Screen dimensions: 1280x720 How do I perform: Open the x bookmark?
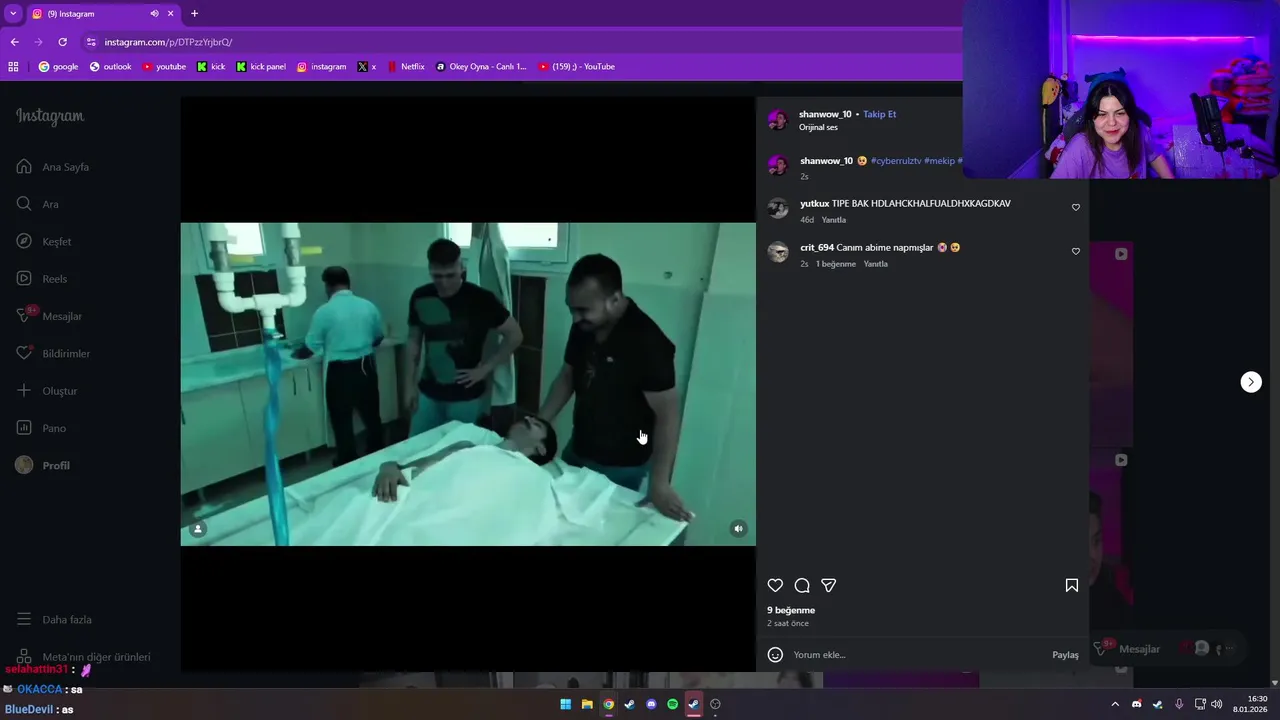367,67
